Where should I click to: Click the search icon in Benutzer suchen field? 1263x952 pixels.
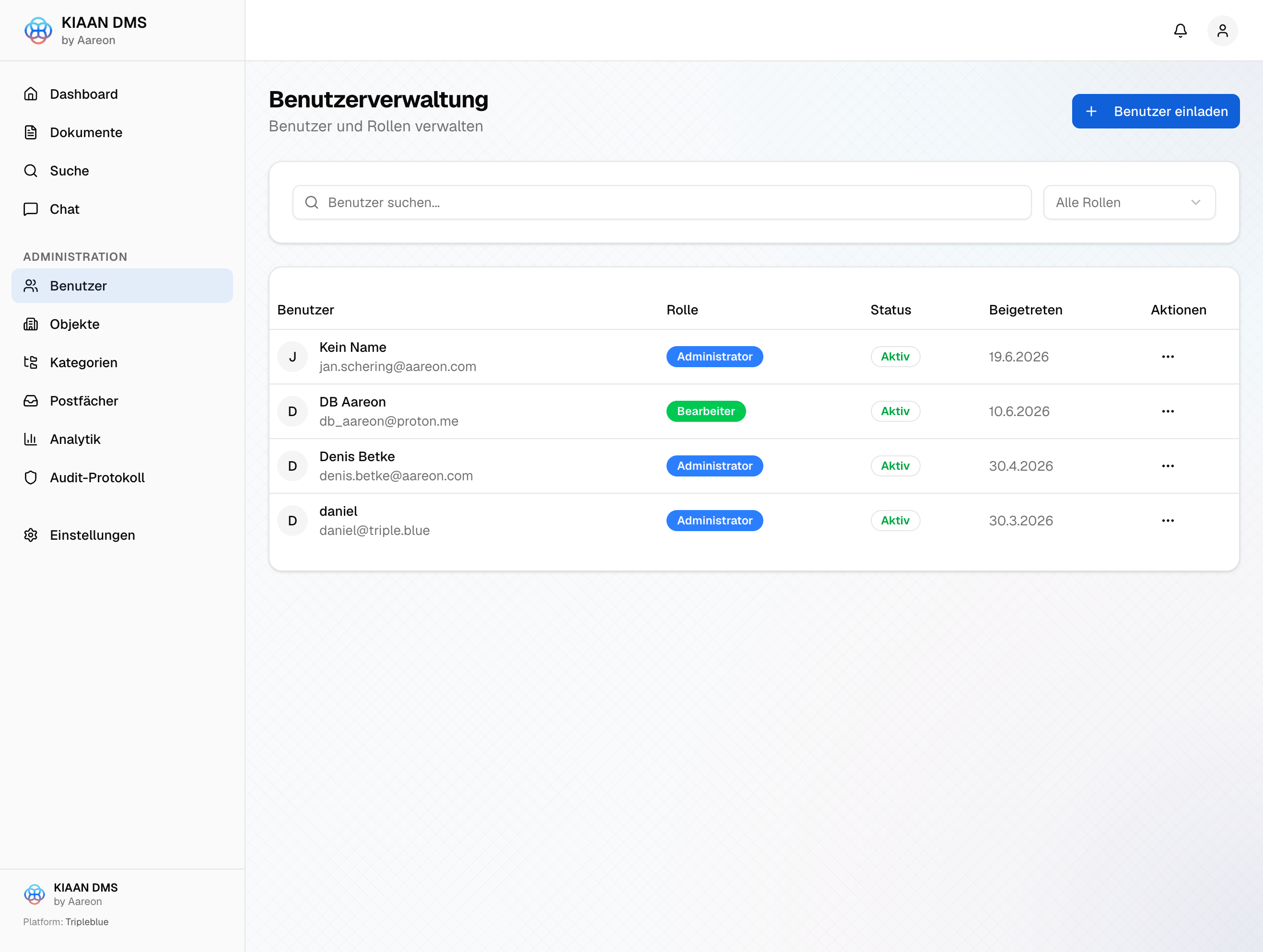tap(312, 202)
